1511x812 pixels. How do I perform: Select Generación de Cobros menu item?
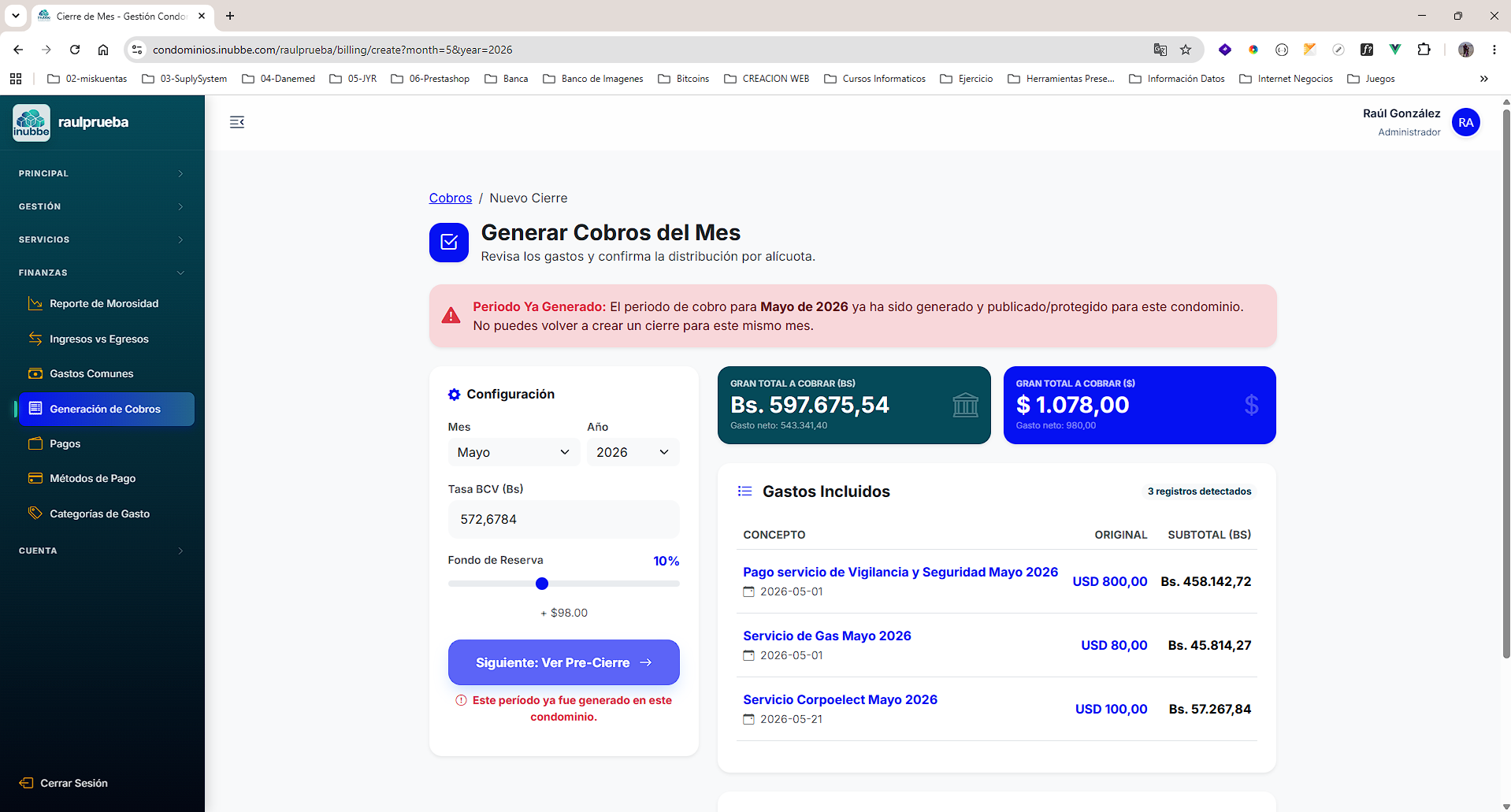pyautogui.click(x=106, y=409)
